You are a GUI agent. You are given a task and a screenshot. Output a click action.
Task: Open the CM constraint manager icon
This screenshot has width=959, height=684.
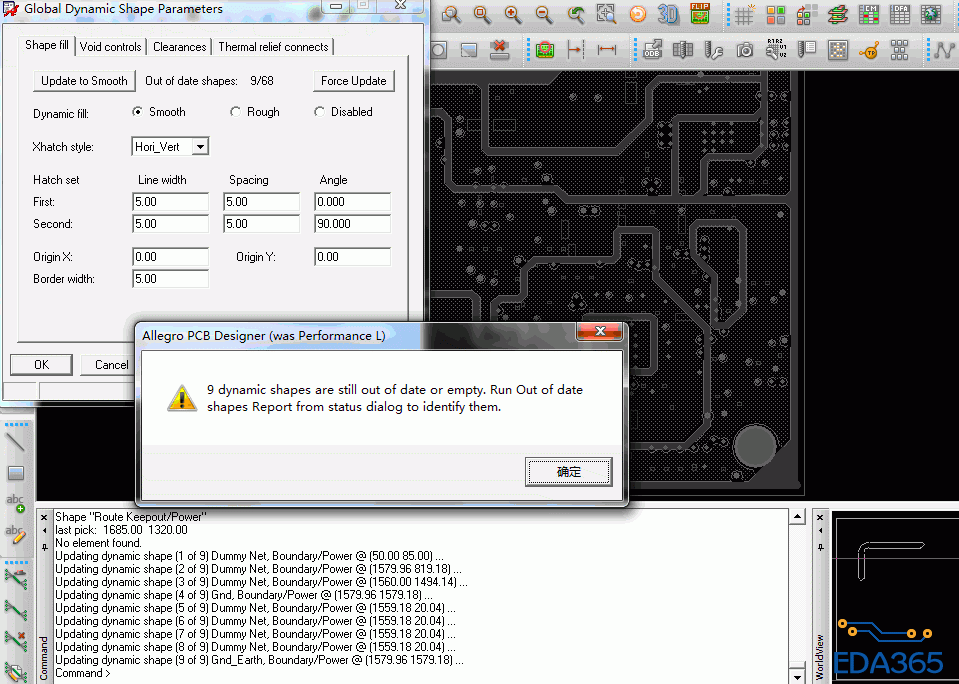click(868, 15)
